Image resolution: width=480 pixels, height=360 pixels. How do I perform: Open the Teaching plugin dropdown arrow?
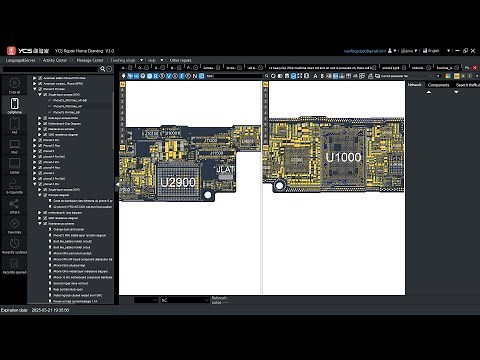click(x=141, y=60)
